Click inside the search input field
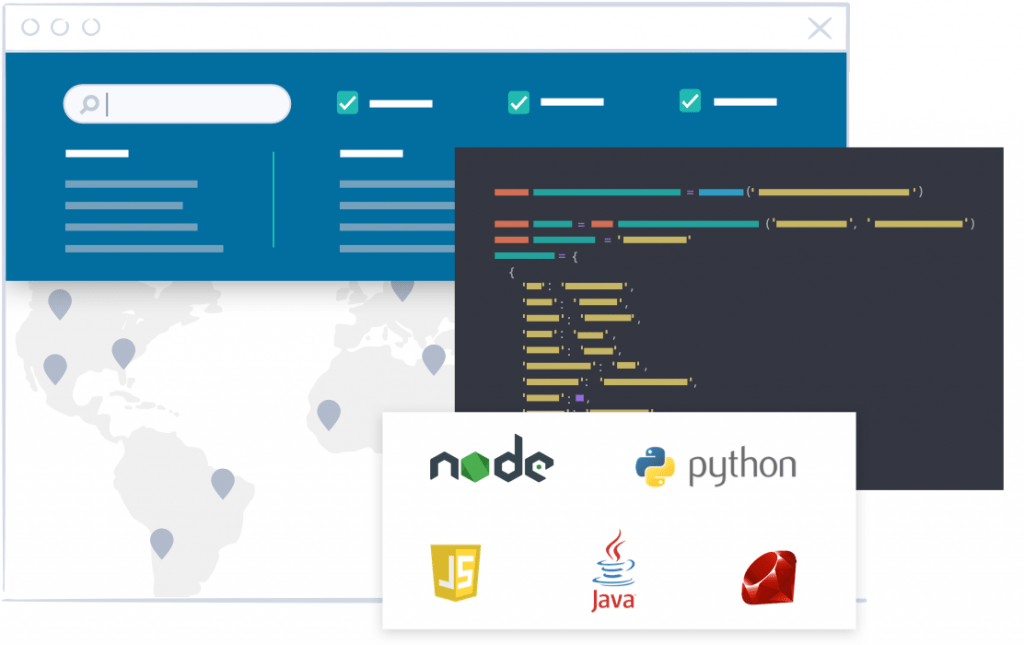 [190, 104]
